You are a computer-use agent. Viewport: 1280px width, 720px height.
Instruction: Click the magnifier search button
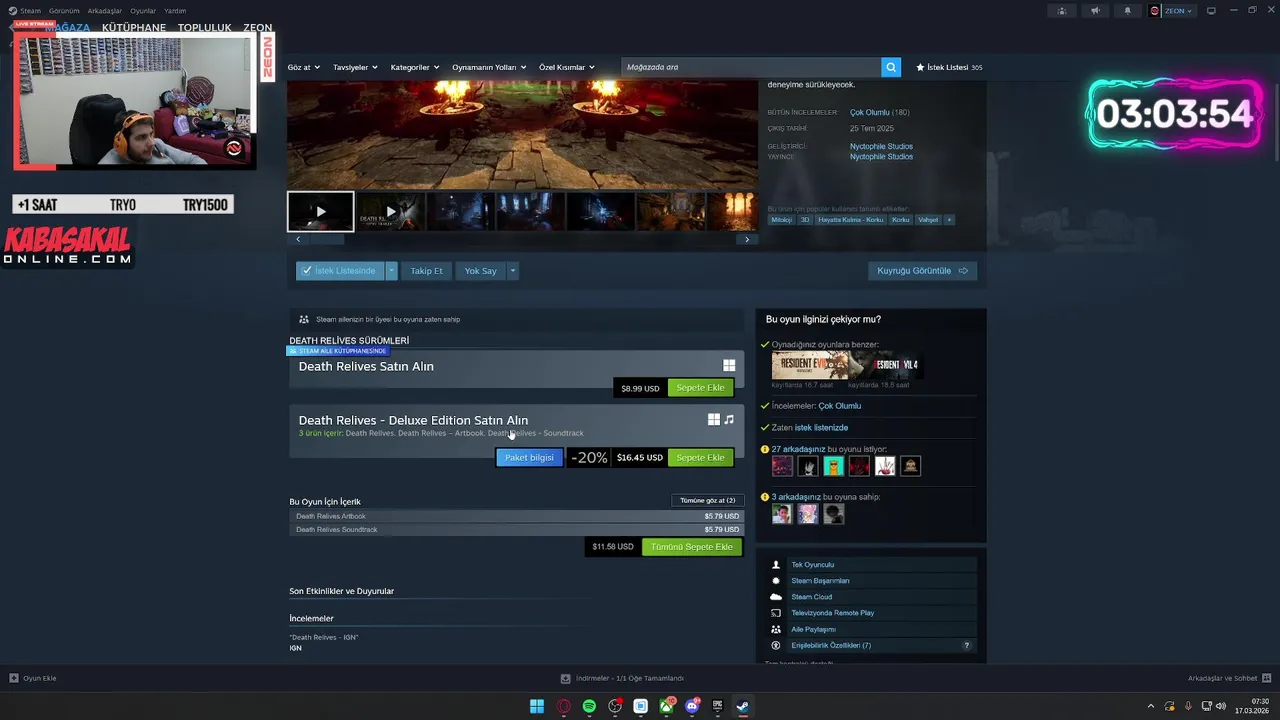[890, 67]
